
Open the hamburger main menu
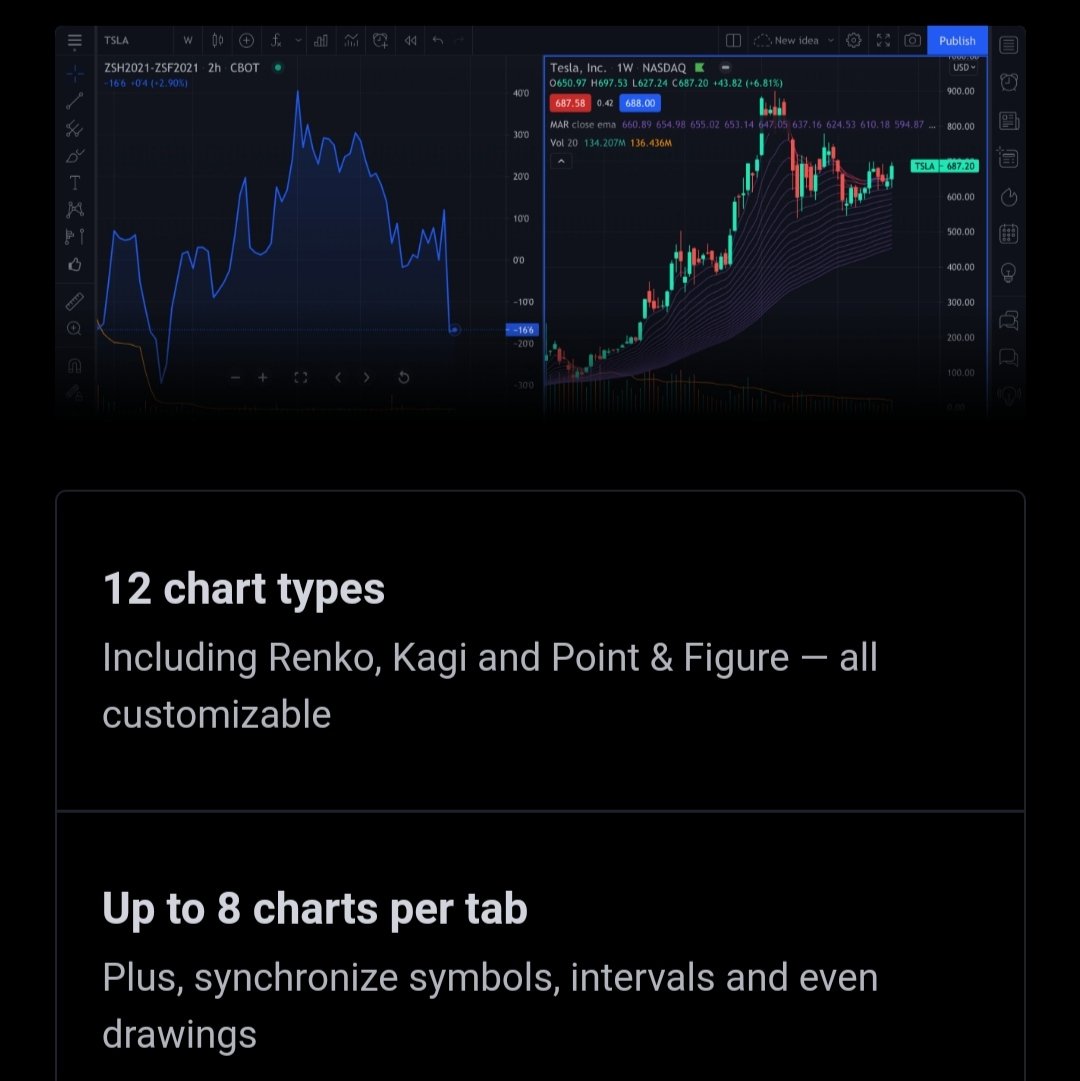(75, 41)
